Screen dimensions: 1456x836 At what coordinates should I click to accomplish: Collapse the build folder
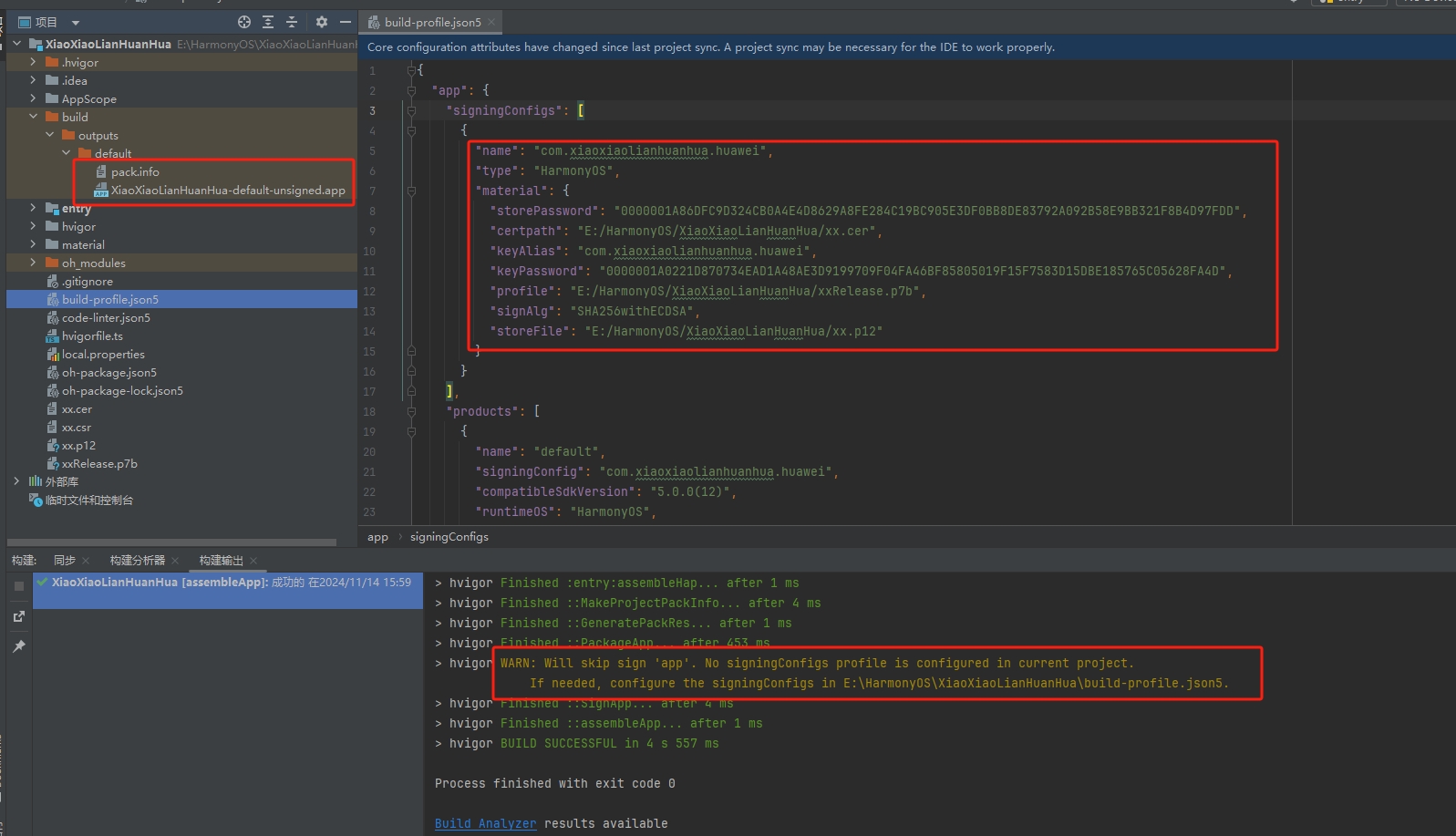click(33, 117)
